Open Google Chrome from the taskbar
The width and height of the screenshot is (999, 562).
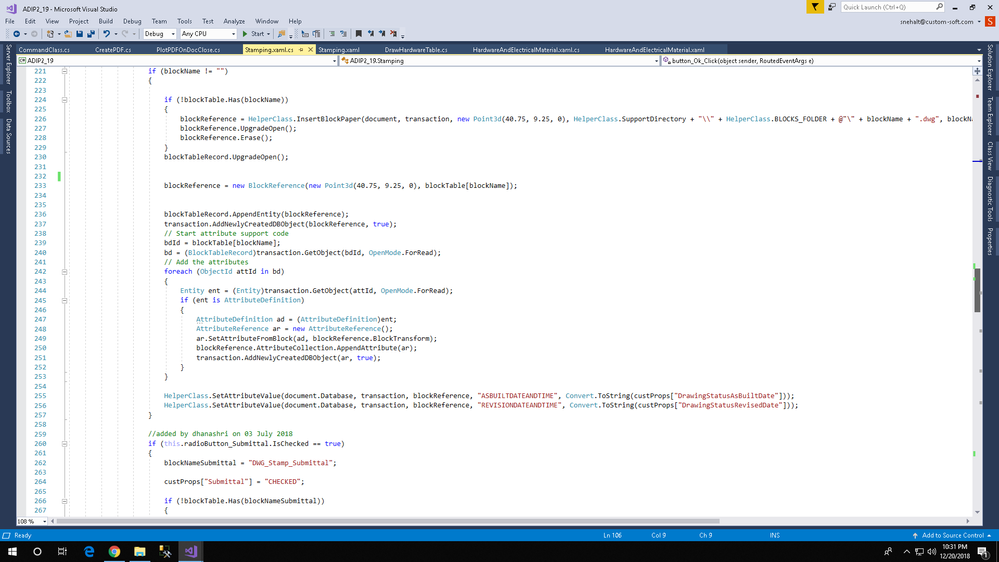(114, 551)
